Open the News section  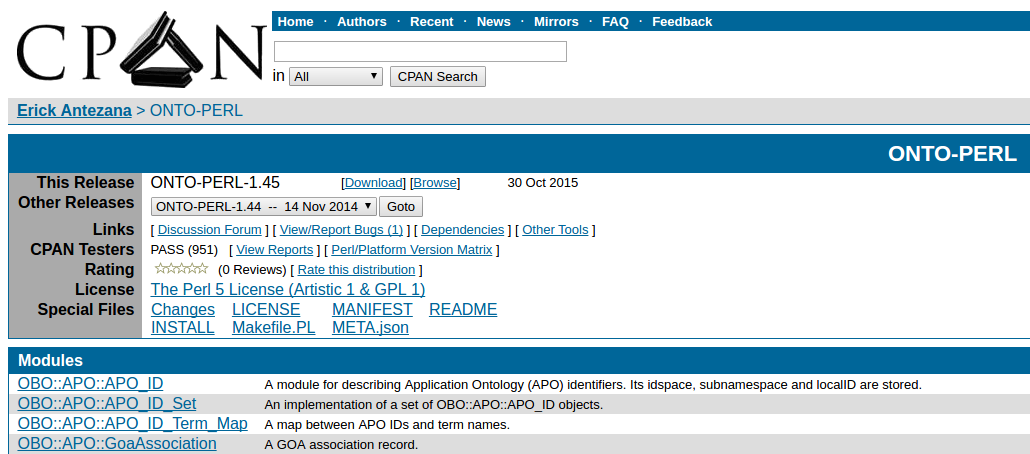coord(493,22)
